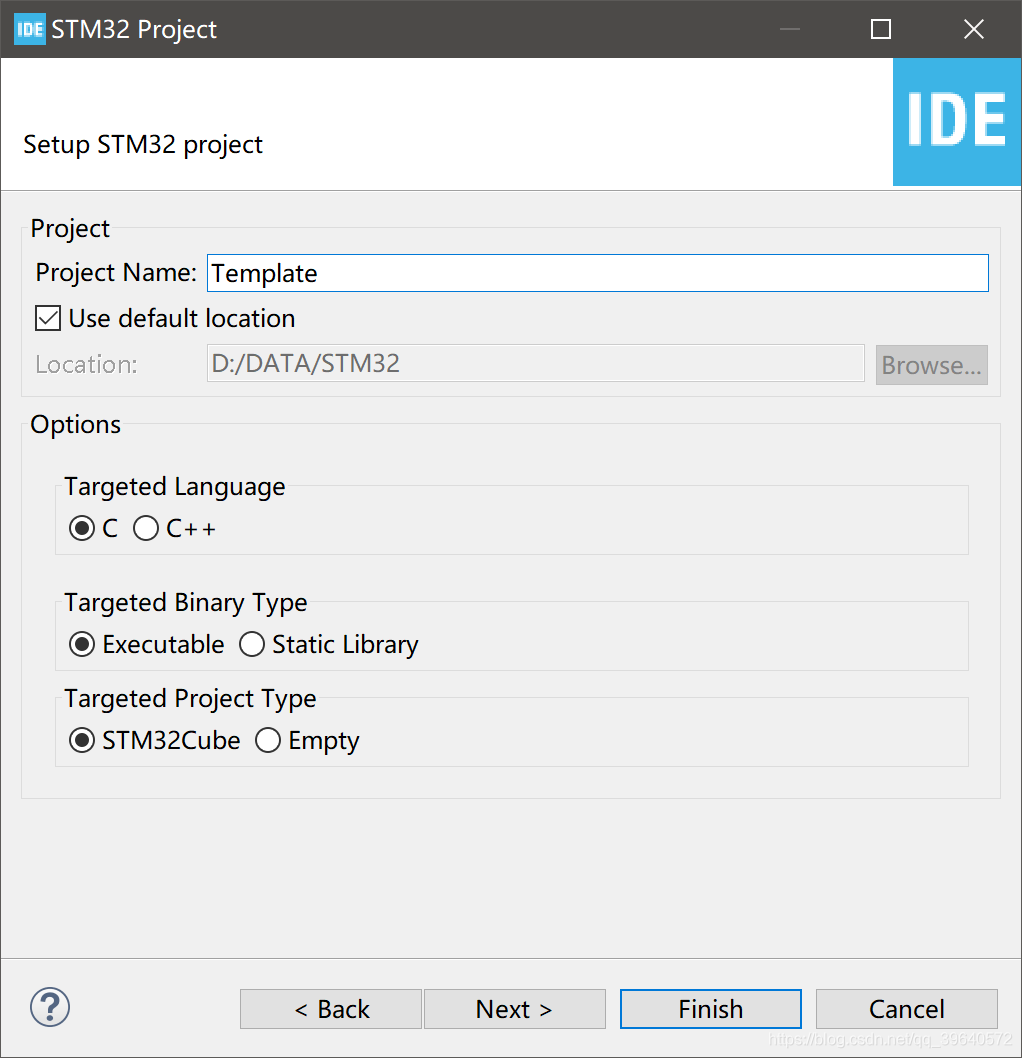Image resolution: width=1022 pixels, height=1058 pixels.
Task: Go back with the < Back button
Action: [x=331, y=1009]
